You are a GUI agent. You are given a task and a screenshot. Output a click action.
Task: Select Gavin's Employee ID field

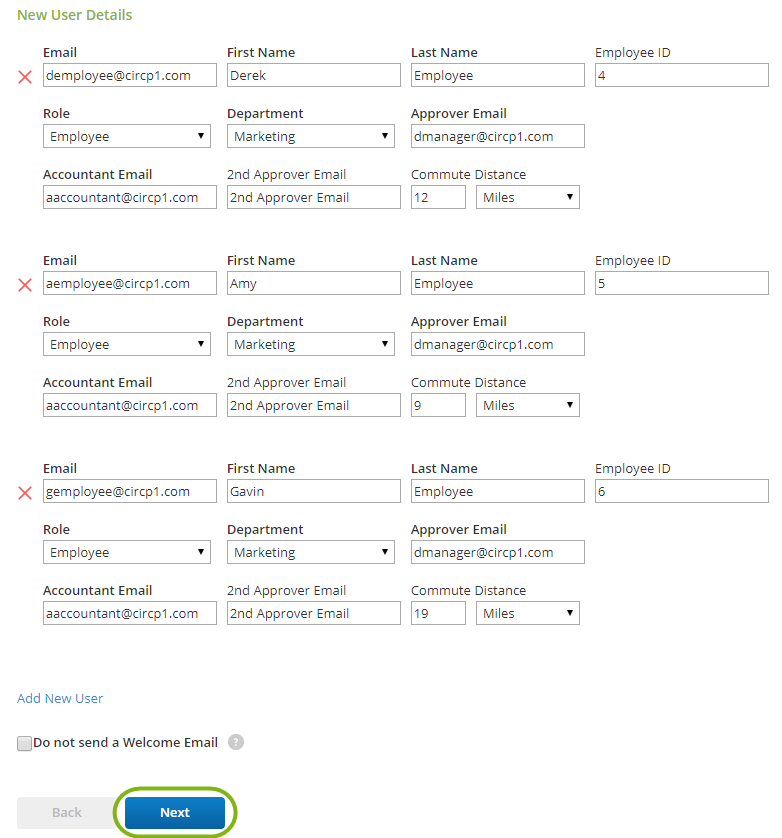[x=681, y=490]
